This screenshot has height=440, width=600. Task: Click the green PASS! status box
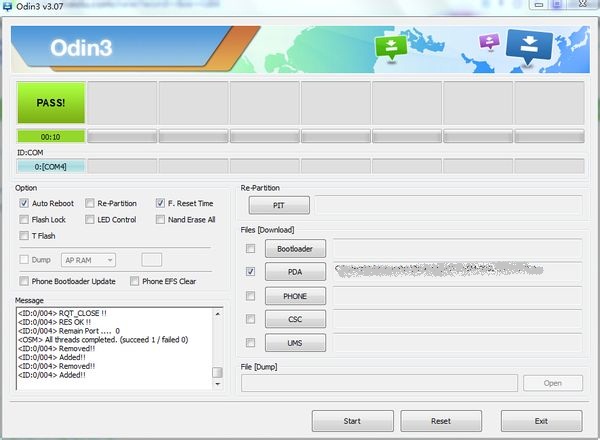click(51, 103)
